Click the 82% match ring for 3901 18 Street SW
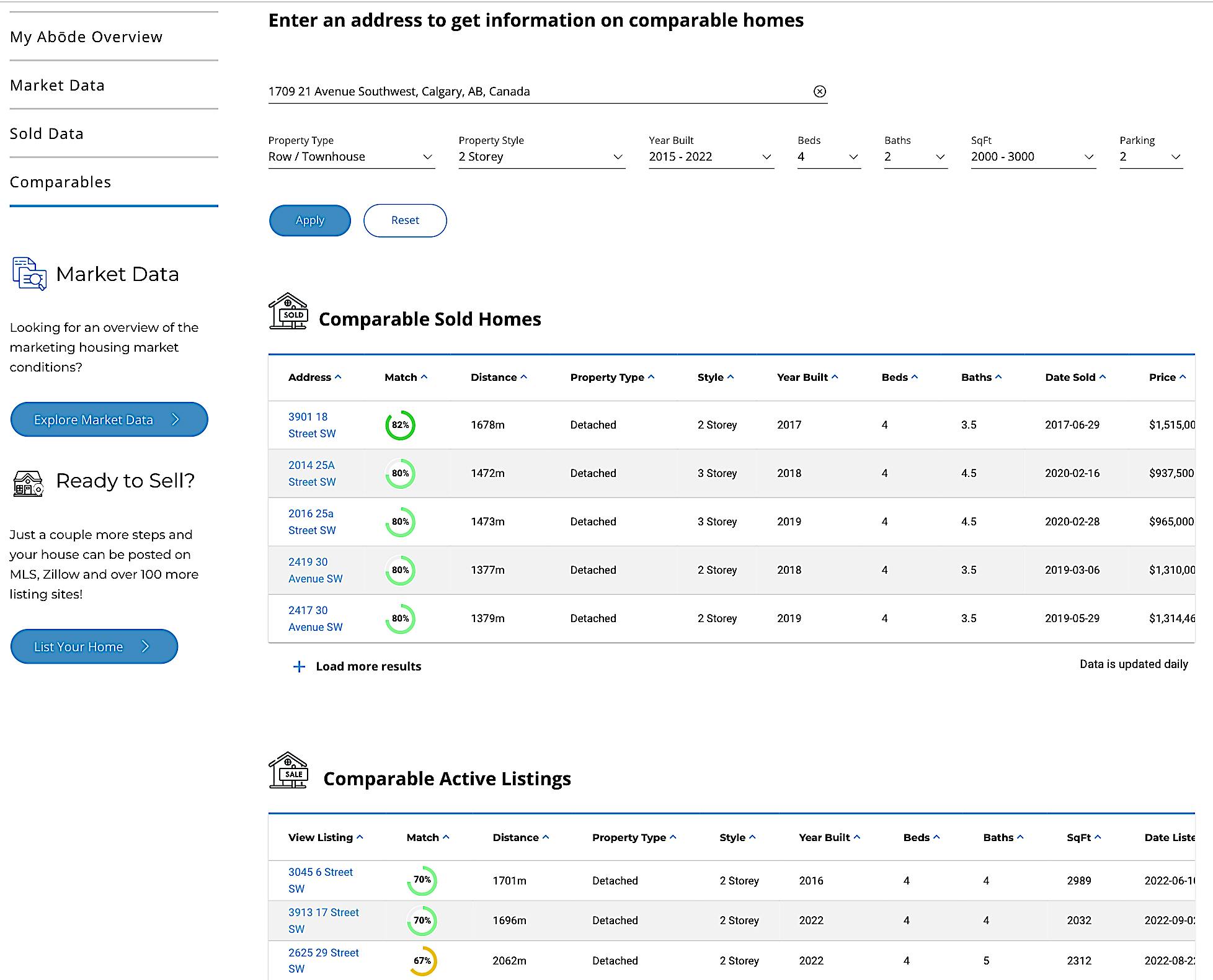The image size is (1213, 980). click(x=401, y=425)
